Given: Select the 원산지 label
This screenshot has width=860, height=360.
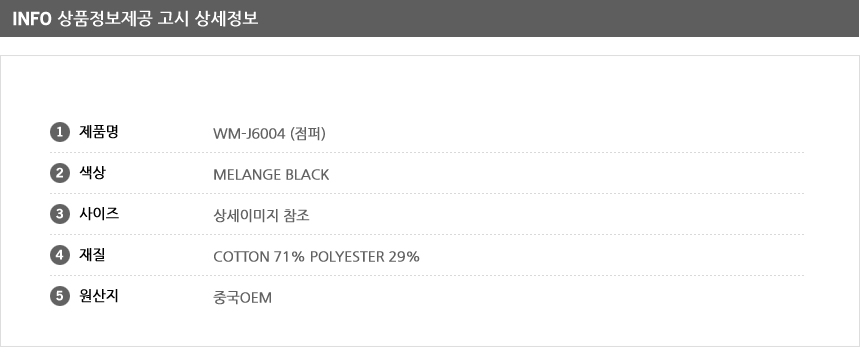Looking at the screenshot, I should (x=99, y=296).
